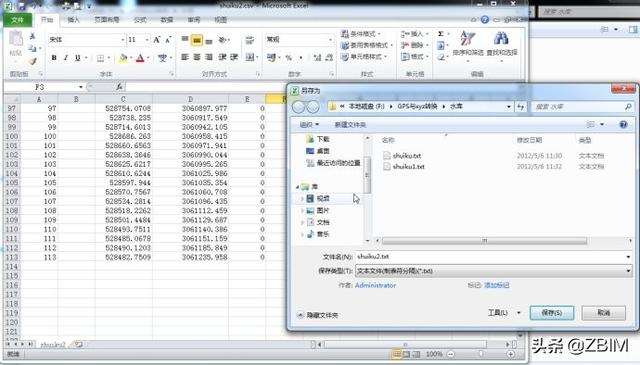640x365 pixels.
Task: Click the Top Align icon
Action: 185,40
